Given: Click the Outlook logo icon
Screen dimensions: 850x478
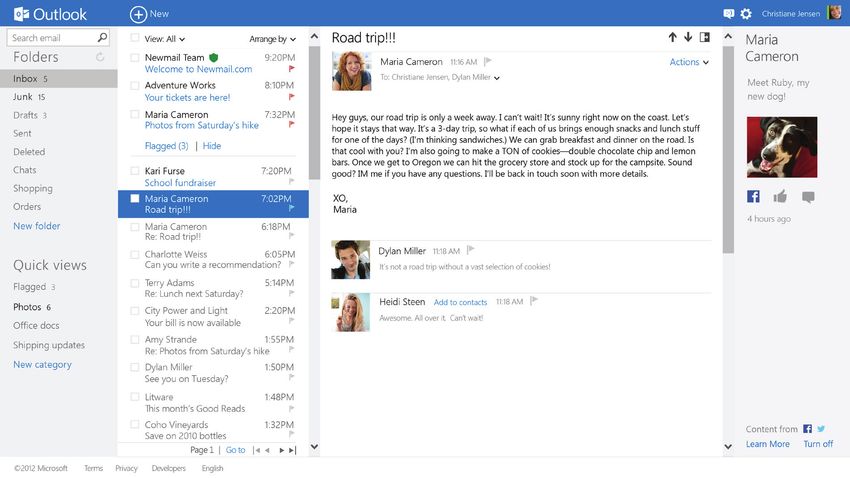Looking at the screenshot, I should tap(21, 14).
